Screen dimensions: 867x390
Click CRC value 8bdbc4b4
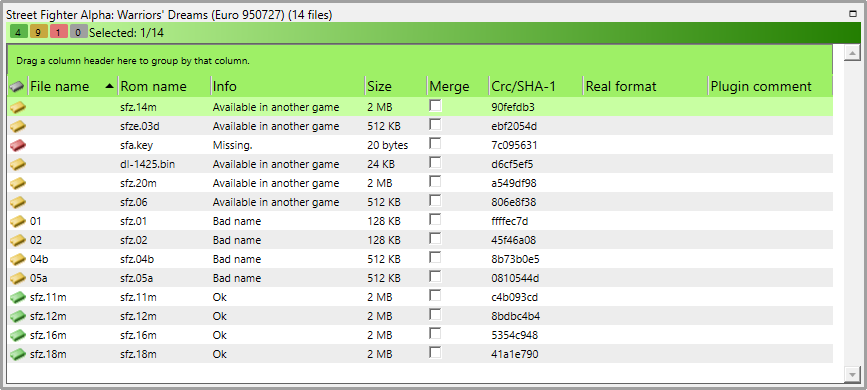pyautogui.click(x=515, y=316)
